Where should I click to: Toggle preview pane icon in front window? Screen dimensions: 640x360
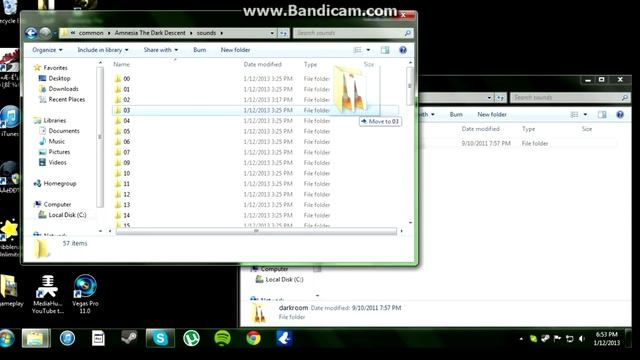[385, 50]
